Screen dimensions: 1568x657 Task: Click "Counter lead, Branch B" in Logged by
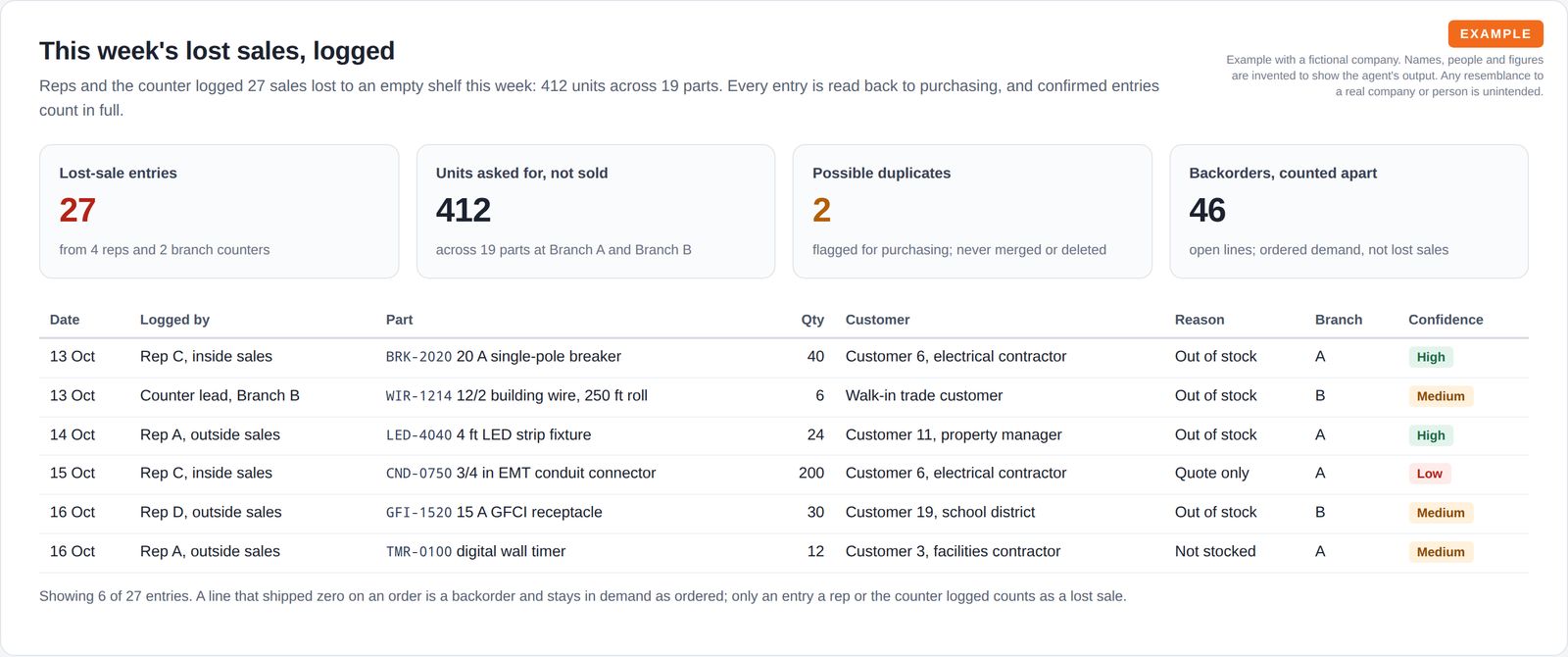[x=220, y=395]
